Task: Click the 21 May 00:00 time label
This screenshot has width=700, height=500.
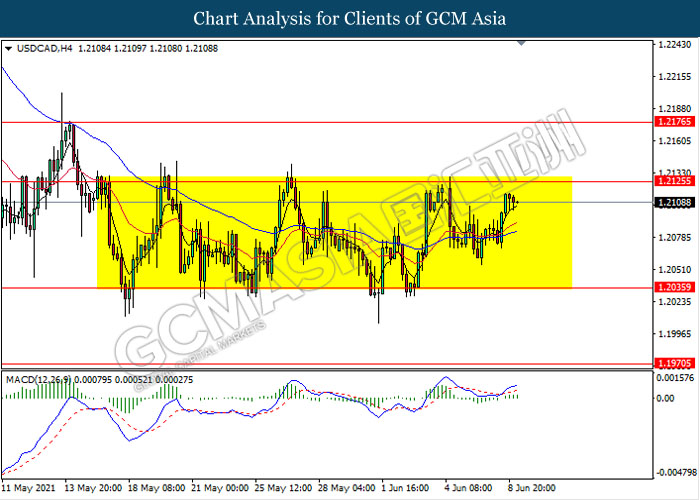Action: coord(220,488)
